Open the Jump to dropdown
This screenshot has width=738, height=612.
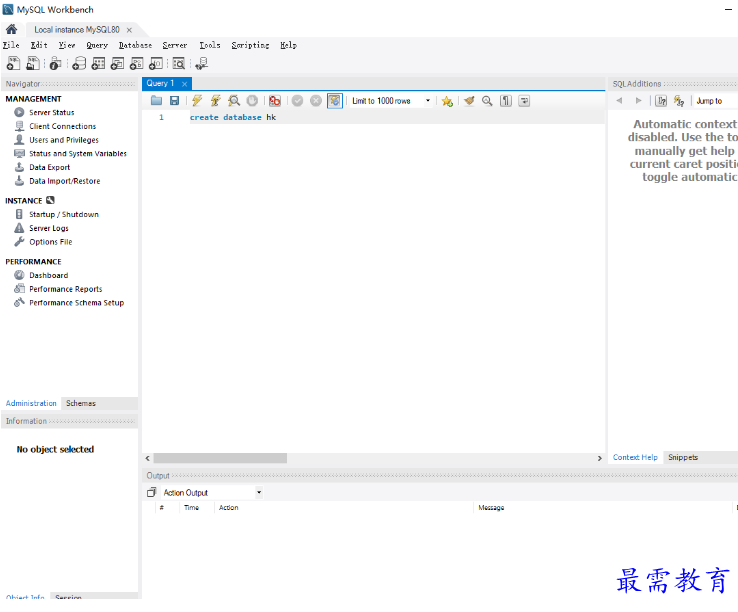pyautogui.click(x=715, y=101)
